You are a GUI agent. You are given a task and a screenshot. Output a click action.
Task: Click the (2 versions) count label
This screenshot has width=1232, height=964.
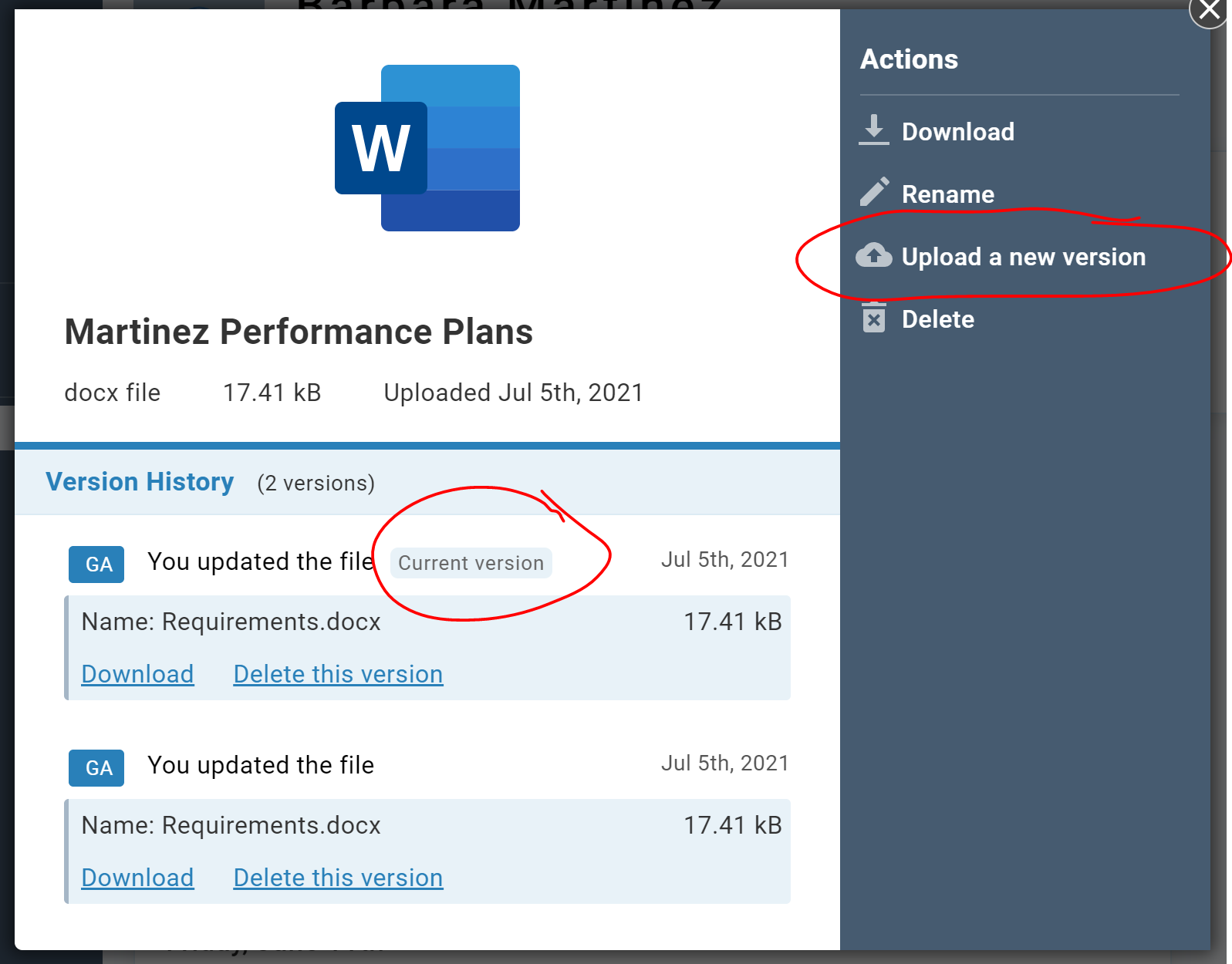316,484
